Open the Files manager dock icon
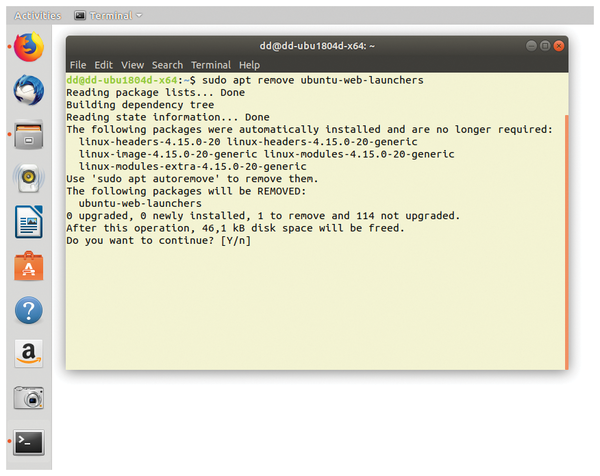 point(28,135)
